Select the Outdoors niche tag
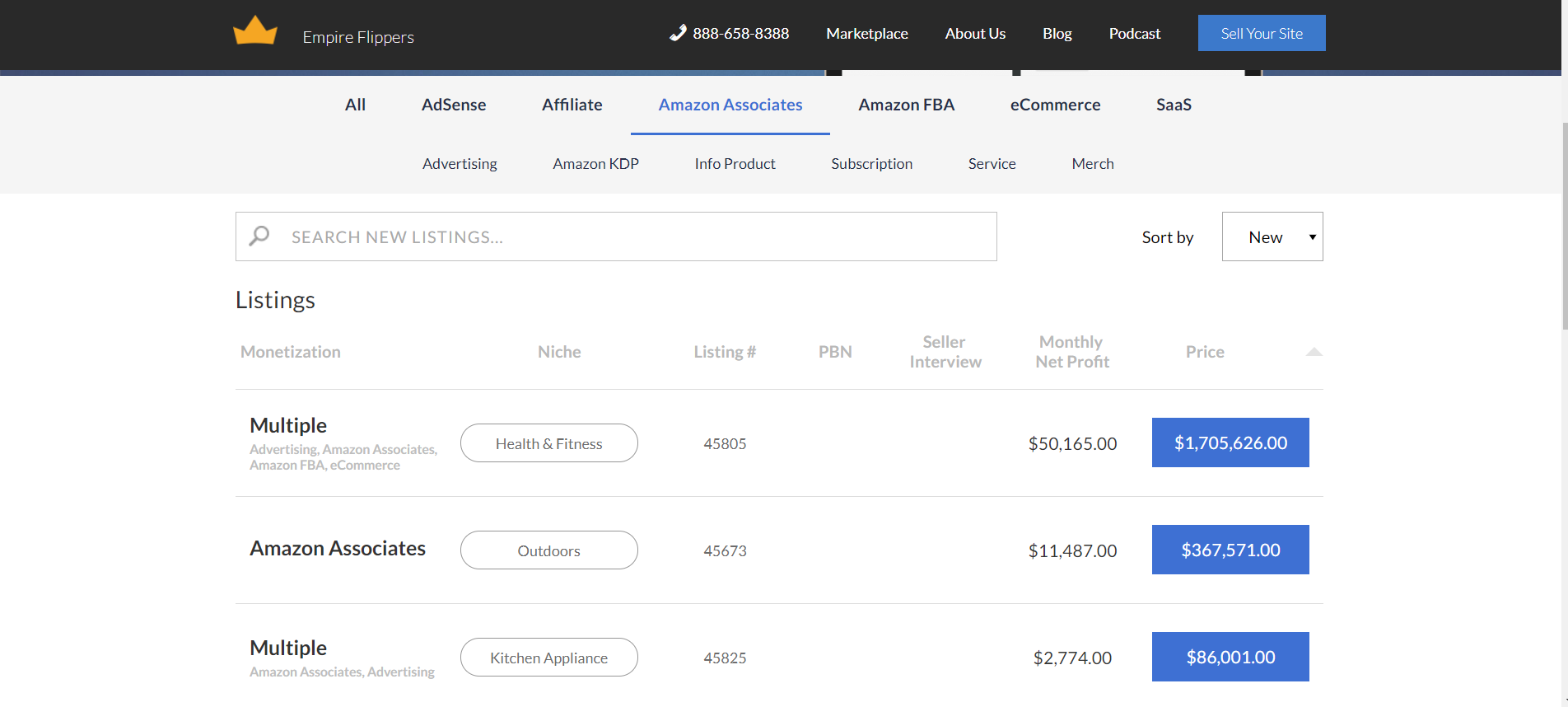The width and height of the screenshot is (1568, 707). [548, 550]
